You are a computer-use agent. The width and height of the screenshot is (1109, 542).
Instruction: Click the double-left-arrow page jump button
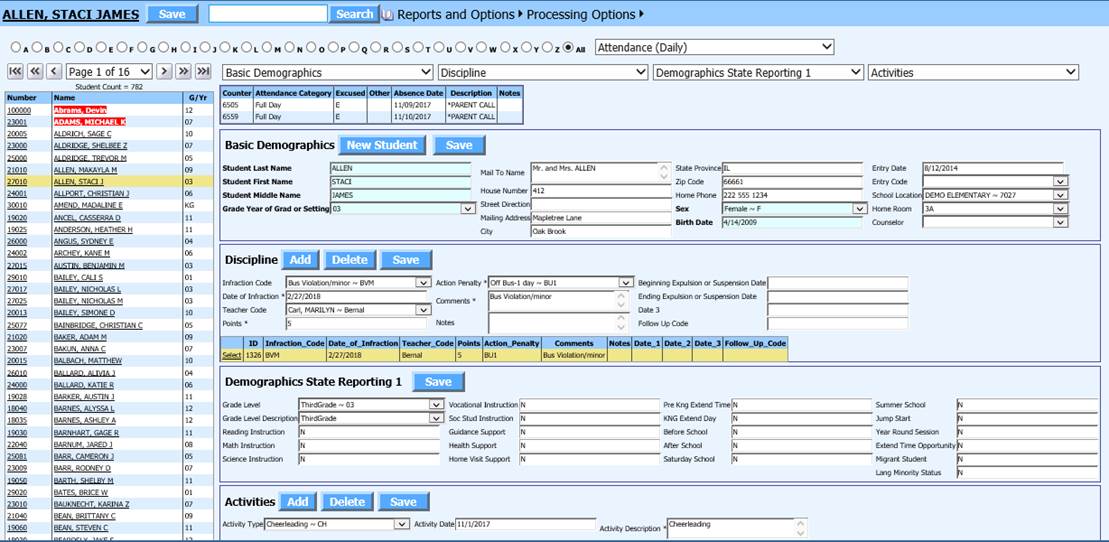[x=34, y=71]
